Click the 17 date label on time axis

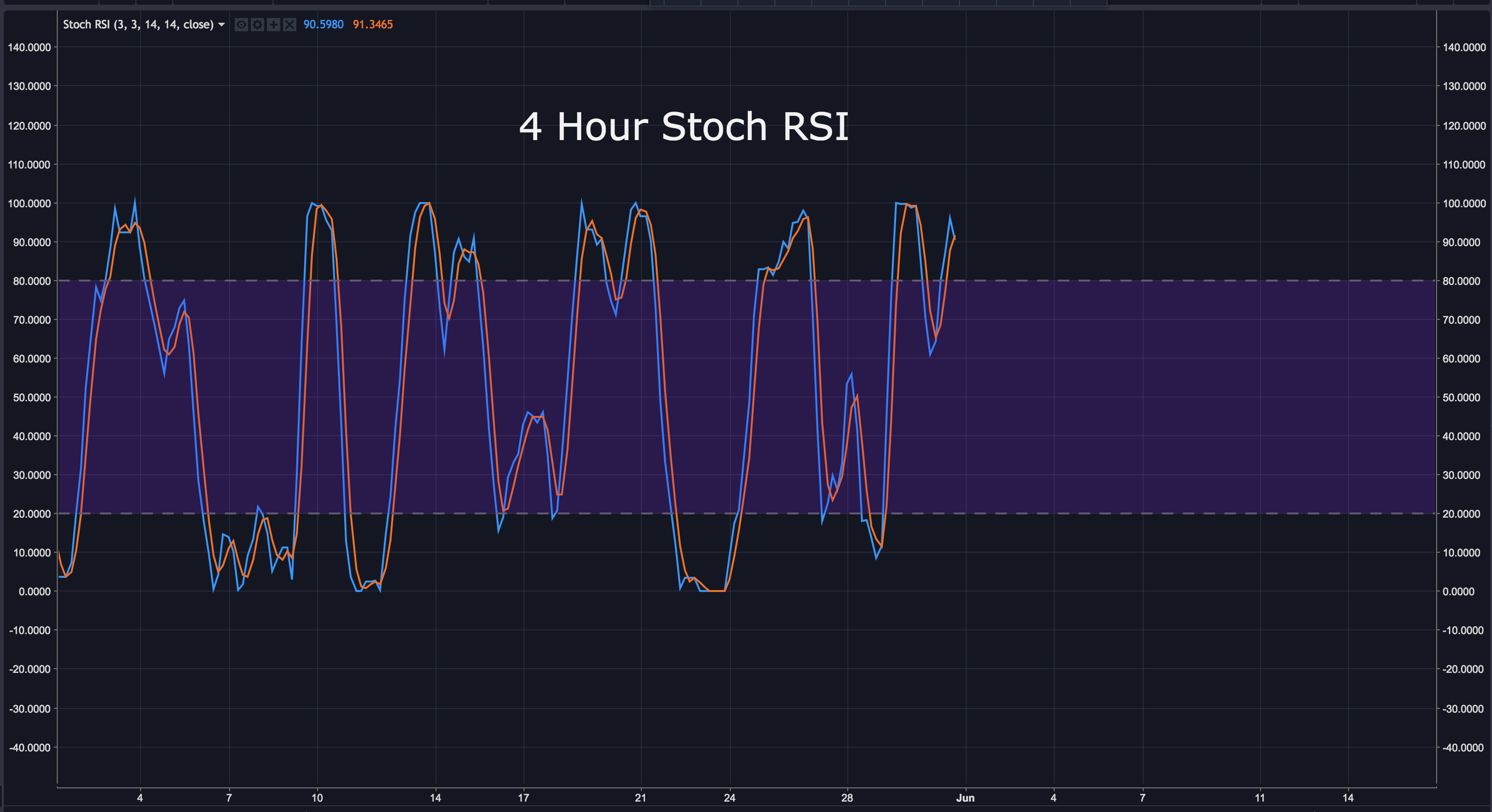click(x=523, y=797)
